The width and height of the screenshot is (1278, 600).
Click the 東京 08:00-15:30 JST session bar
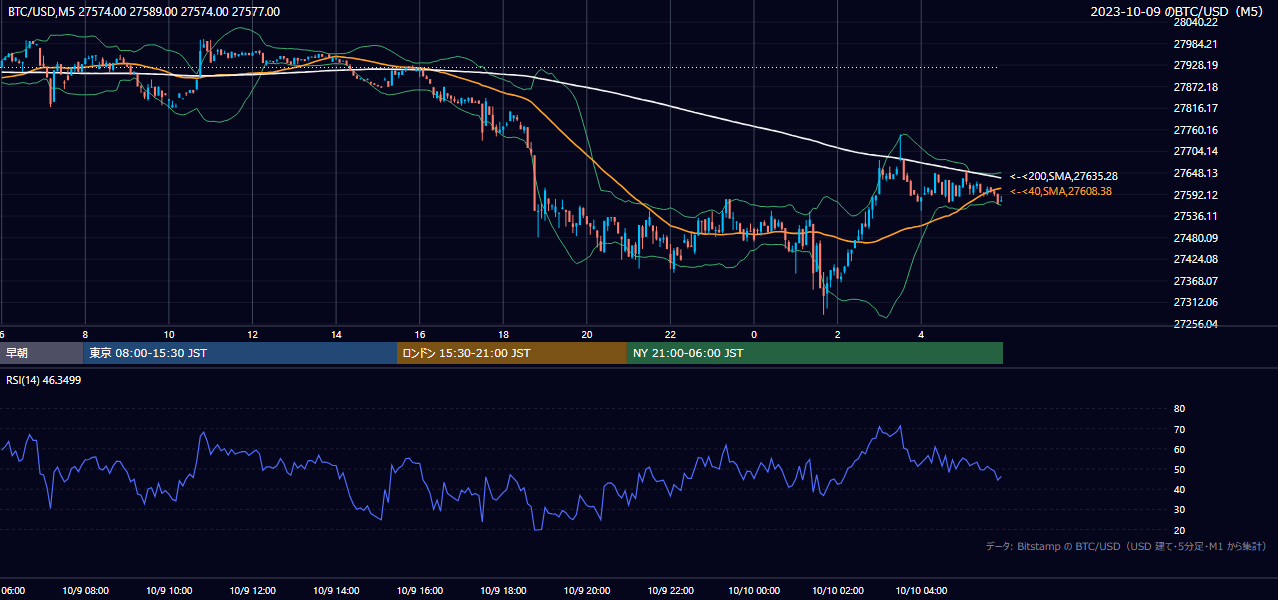240,353
